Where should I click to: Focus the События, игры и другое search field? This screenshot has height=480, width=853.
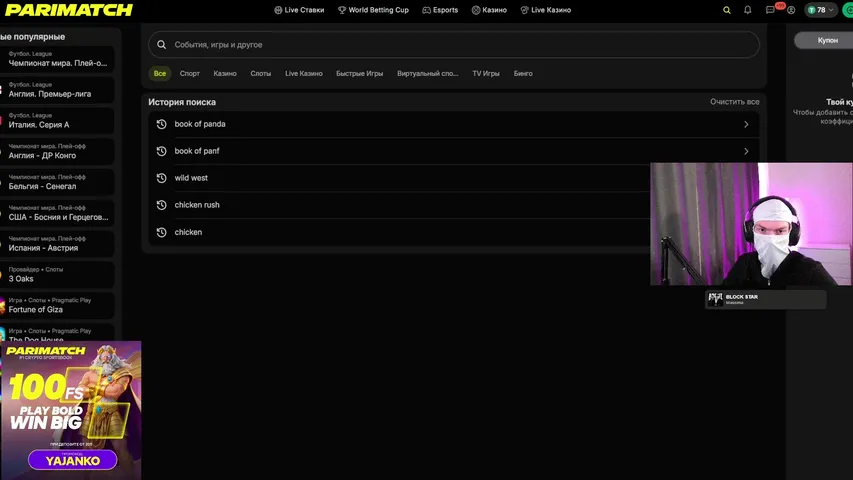[x=454, y=45]
